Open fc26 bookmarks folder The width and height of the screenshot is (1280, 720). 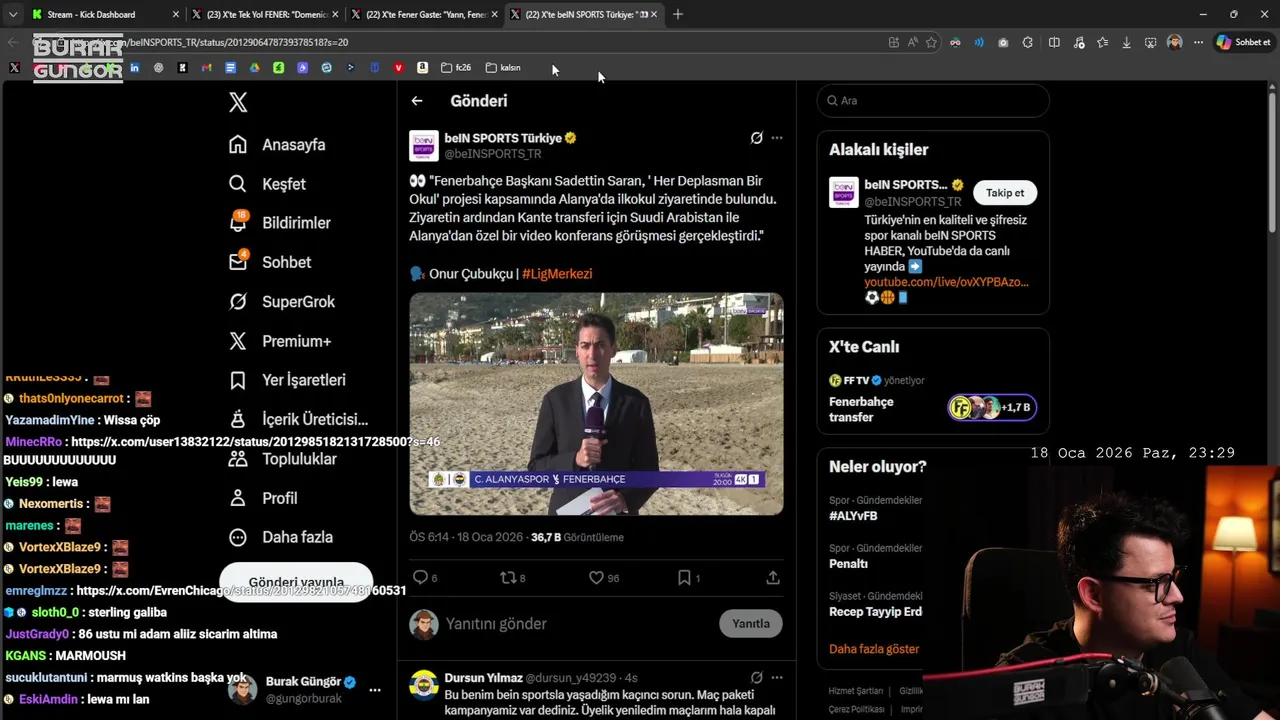(x=456, y=68)
